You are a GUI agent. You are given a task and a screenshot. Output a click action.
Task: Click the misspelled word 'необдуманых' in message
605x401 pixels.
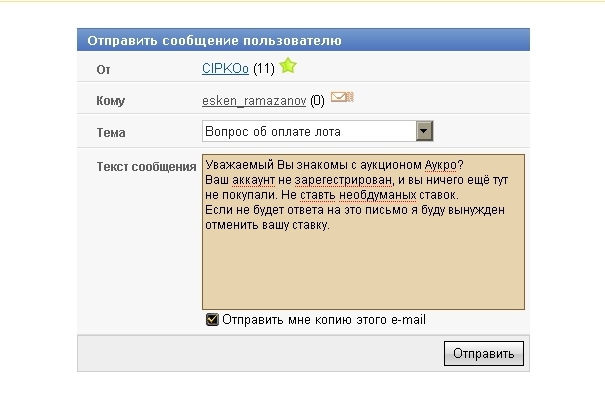[377, 195]
